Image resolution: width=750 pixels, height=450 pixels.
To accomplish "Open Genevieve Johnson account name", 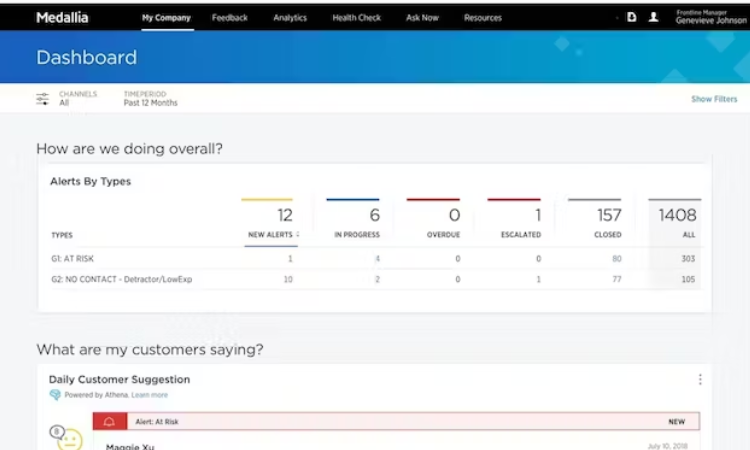I will point(711,20).
